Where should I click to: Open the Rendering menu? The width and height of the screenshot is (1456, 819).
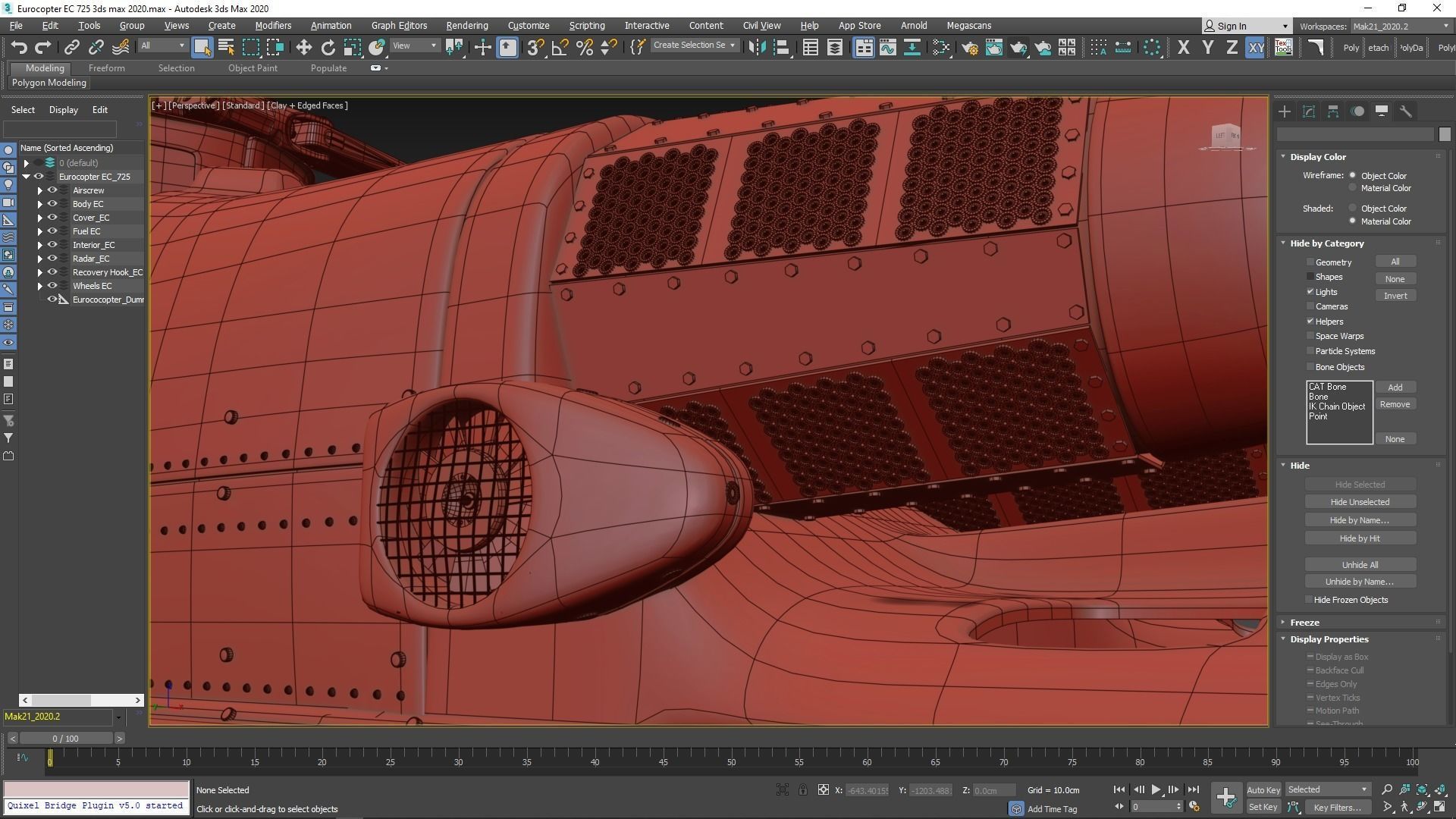[466, 26]
